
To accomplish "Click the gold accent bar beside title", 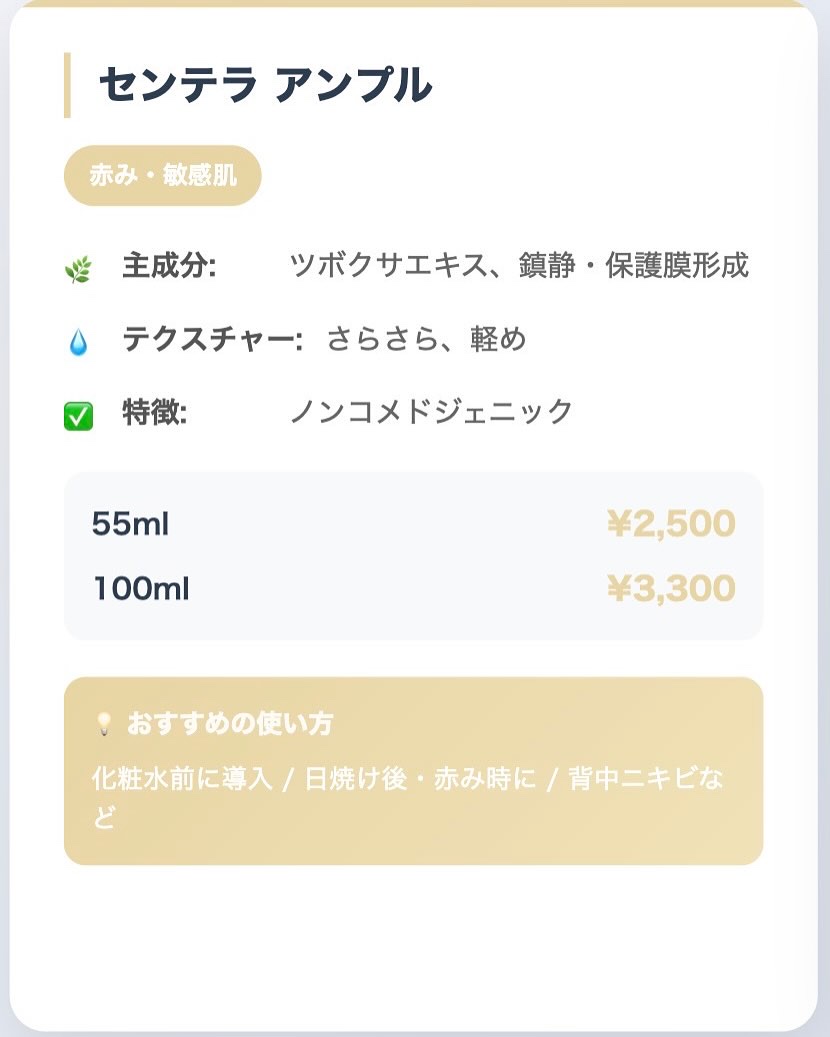I will 67,85.
